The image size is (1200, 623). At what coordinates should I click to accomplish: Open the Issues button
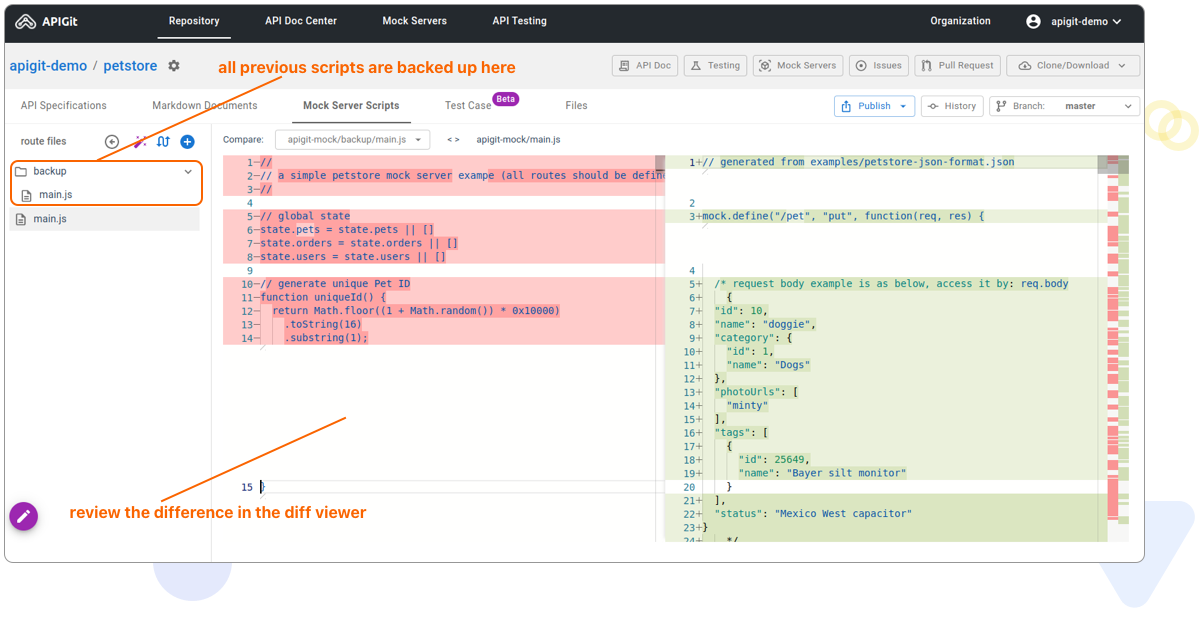pyautogui.click(x=879, y=65)
